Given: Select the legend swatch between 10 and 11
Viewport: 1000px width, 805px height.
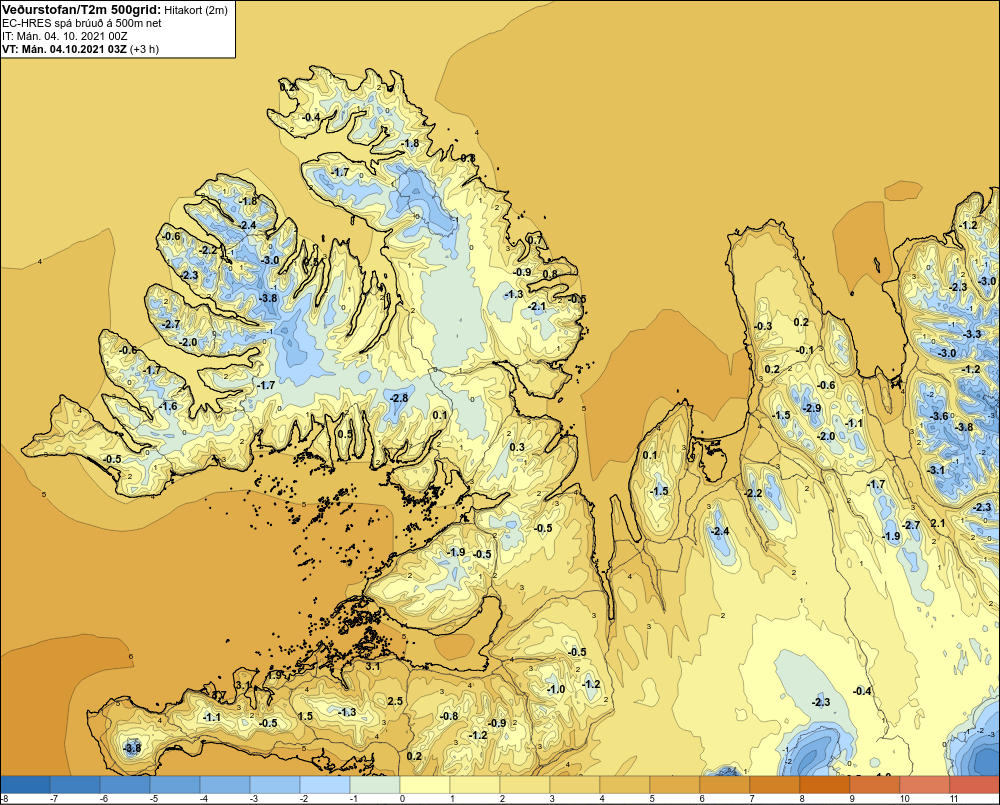Looking at the screenshot, I should coord(925,785).
